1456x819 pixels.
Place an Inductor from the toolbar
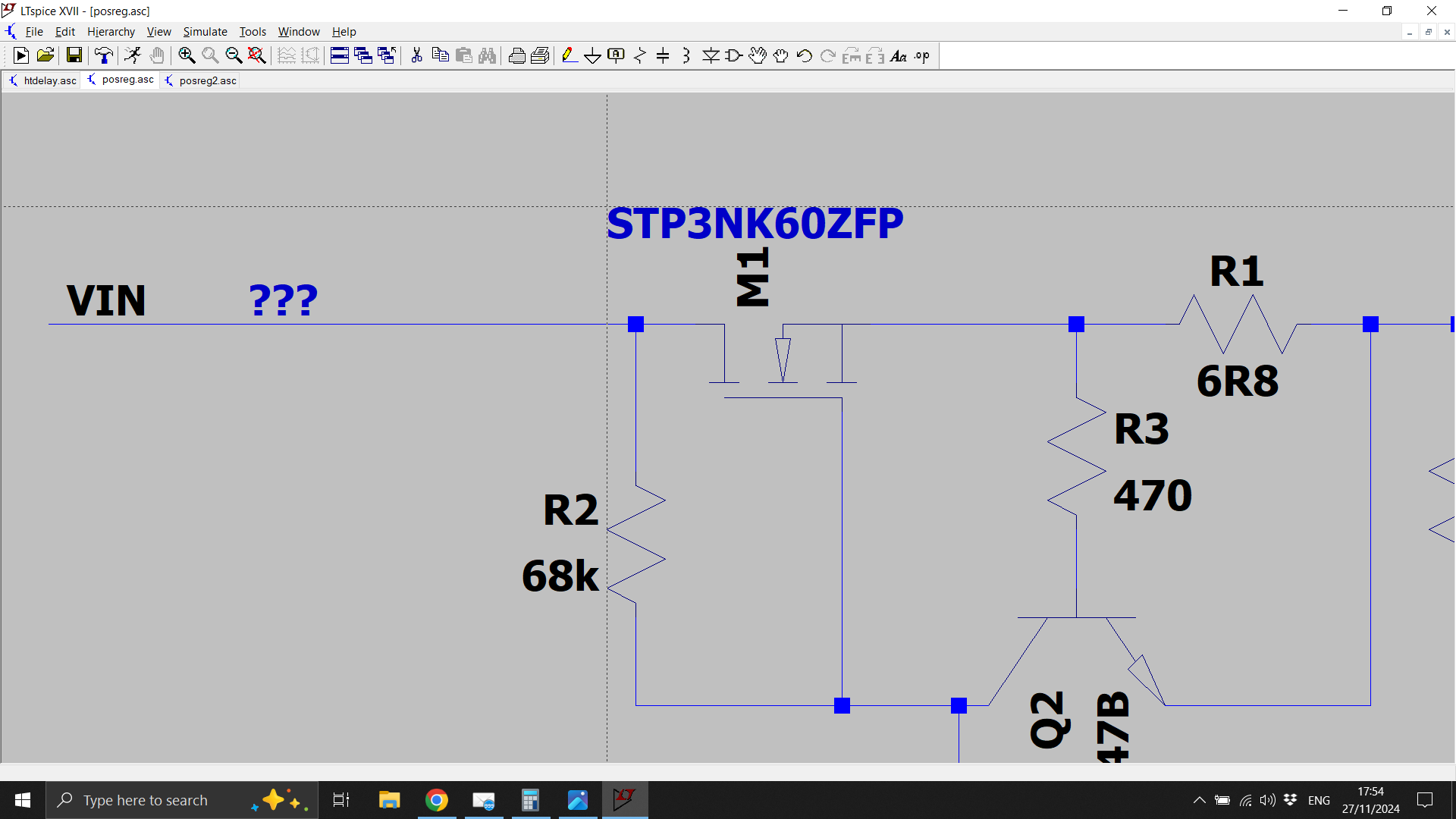point(687,55)
